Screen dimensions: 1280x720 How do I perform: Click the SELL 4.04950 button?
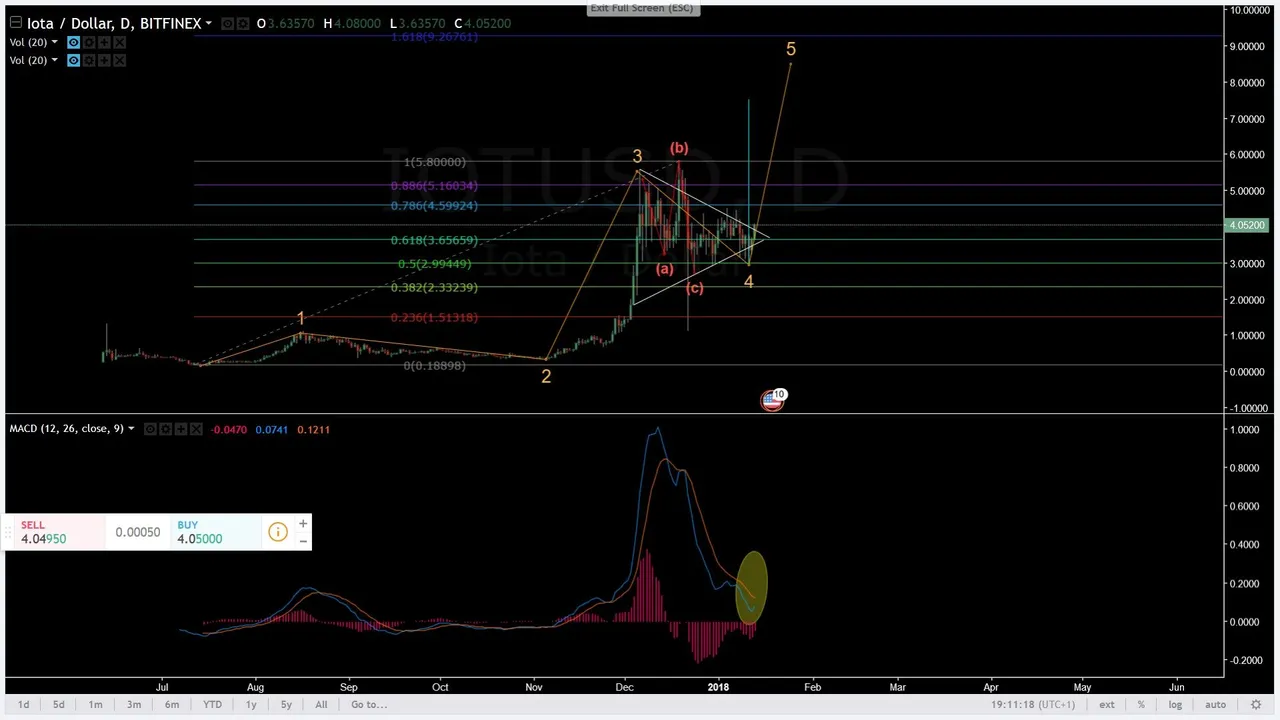(x=60, y=532)
